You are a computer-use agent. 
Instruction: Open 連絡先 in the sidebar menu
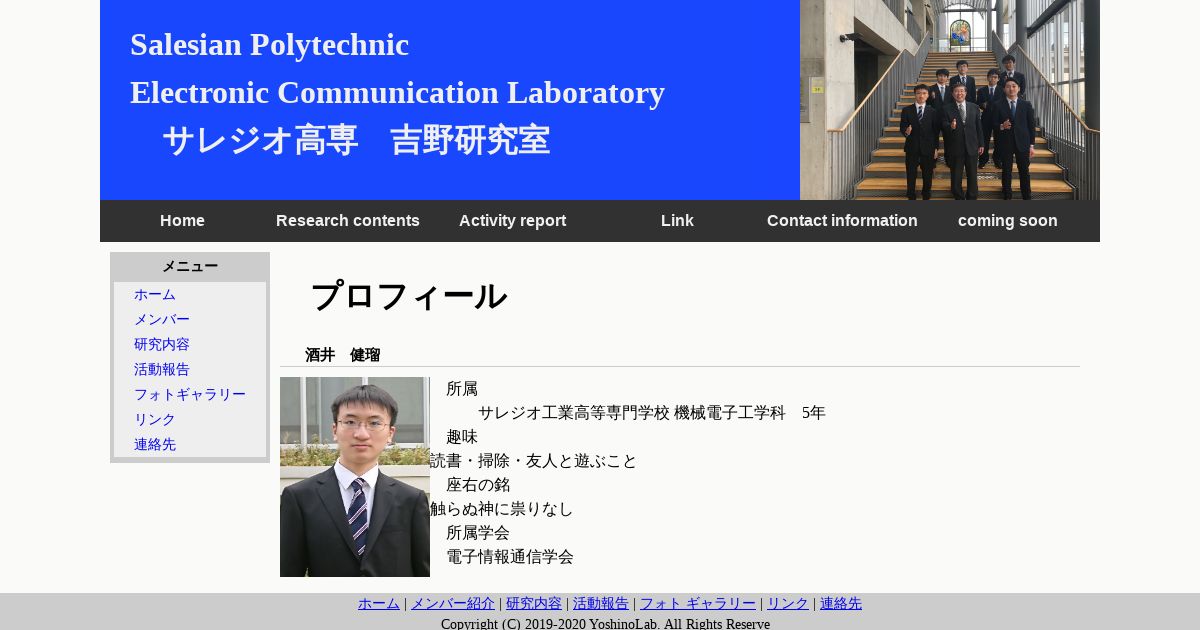155,445
